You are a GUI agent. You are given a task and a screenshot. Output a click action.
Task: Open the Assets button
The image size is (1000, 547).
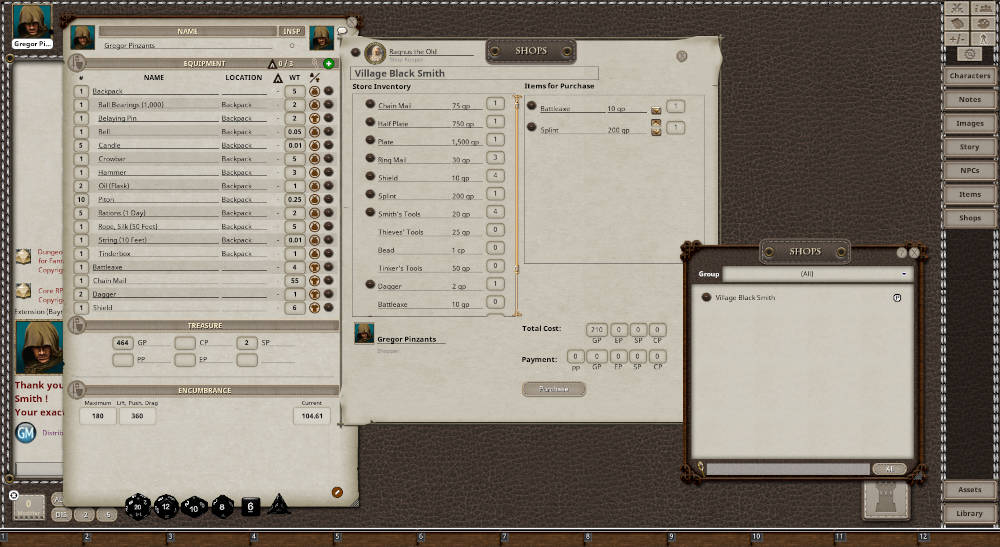[969, 490]
